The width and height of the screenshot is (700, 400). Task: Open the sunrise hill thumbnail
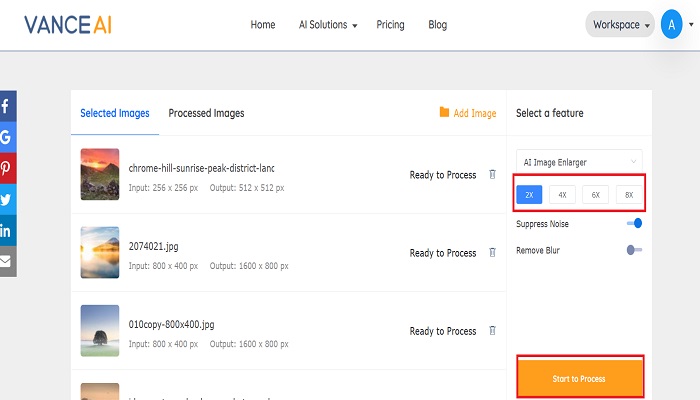[x=100, y=174]
